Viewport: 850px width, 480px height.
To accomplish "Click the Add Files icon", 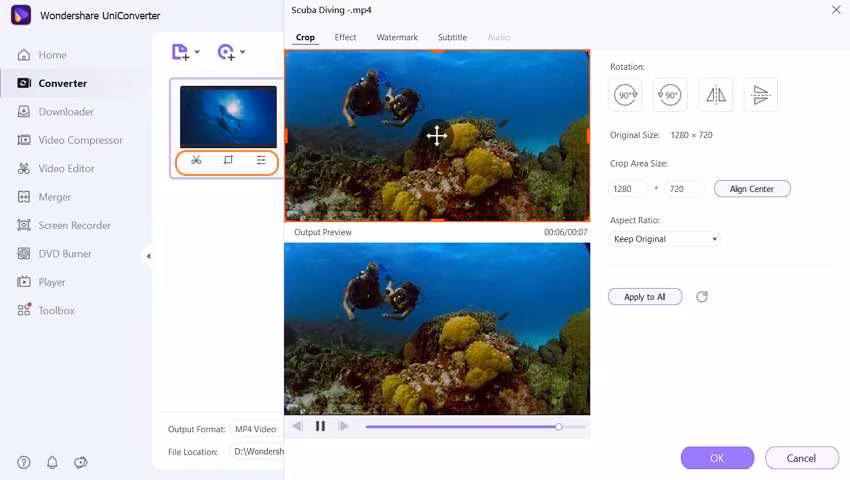I will pos(181,52).
